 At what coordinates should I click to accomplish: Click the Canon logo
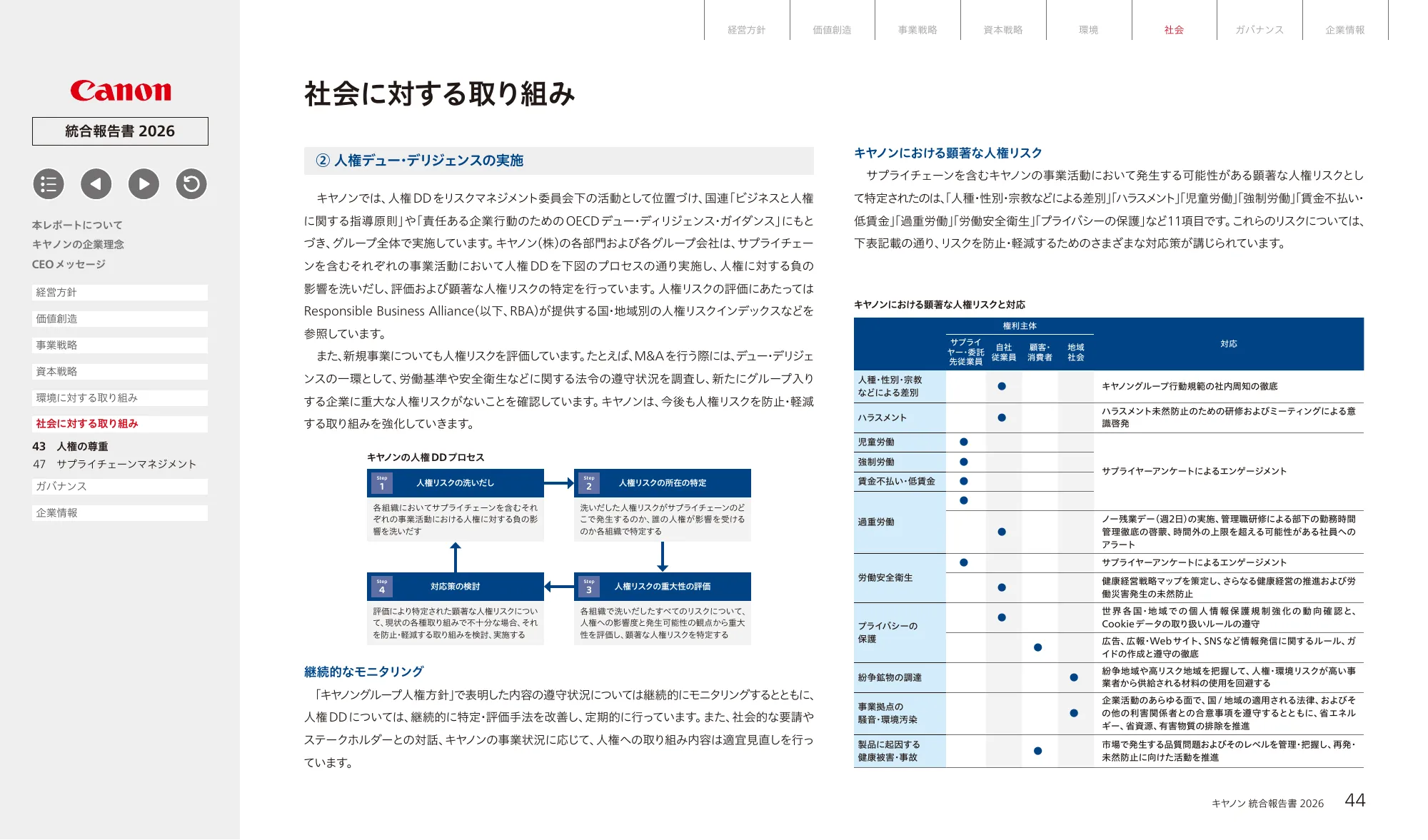121,91
